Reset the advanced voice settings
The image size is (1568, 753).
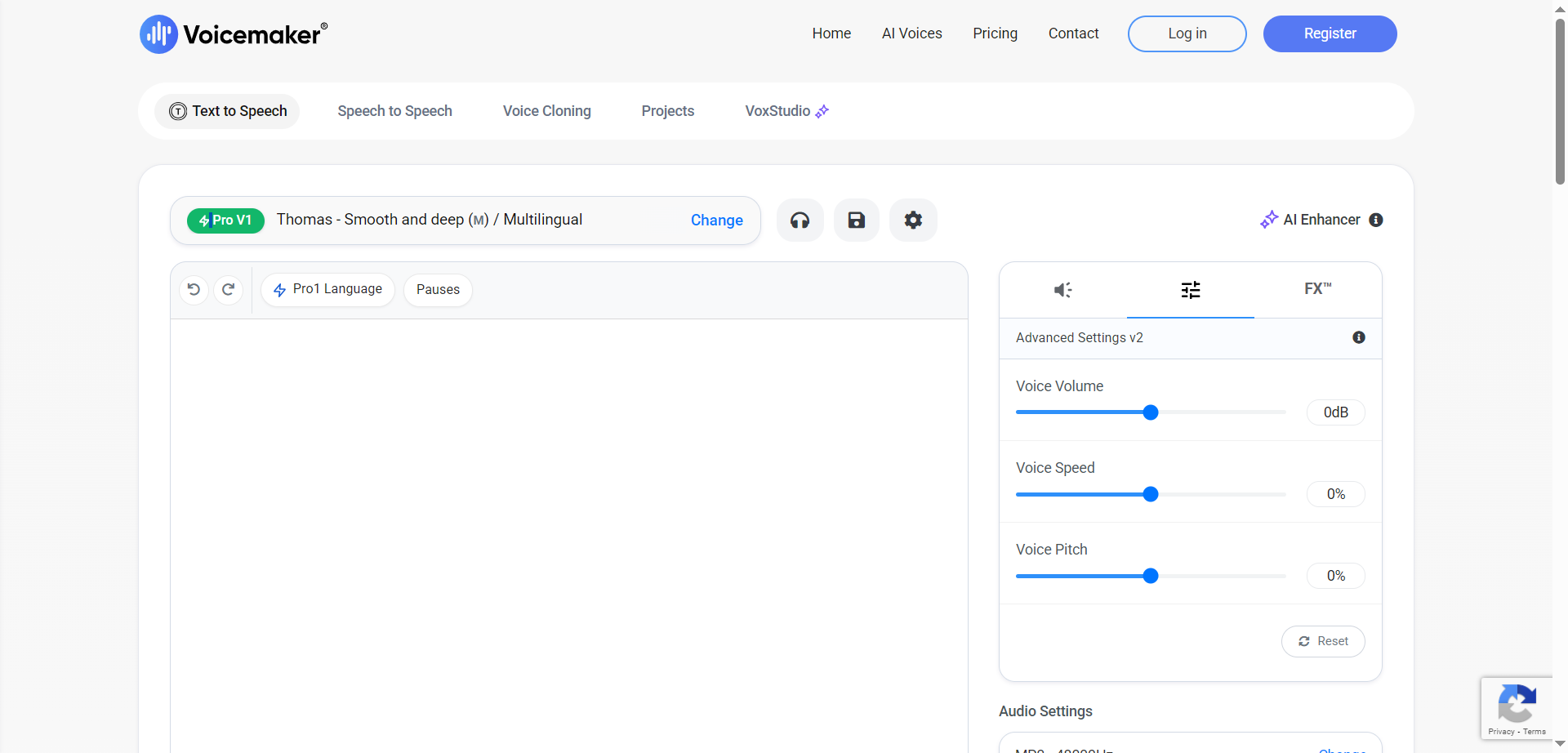pyautogui.click(x=1323, y=641)
